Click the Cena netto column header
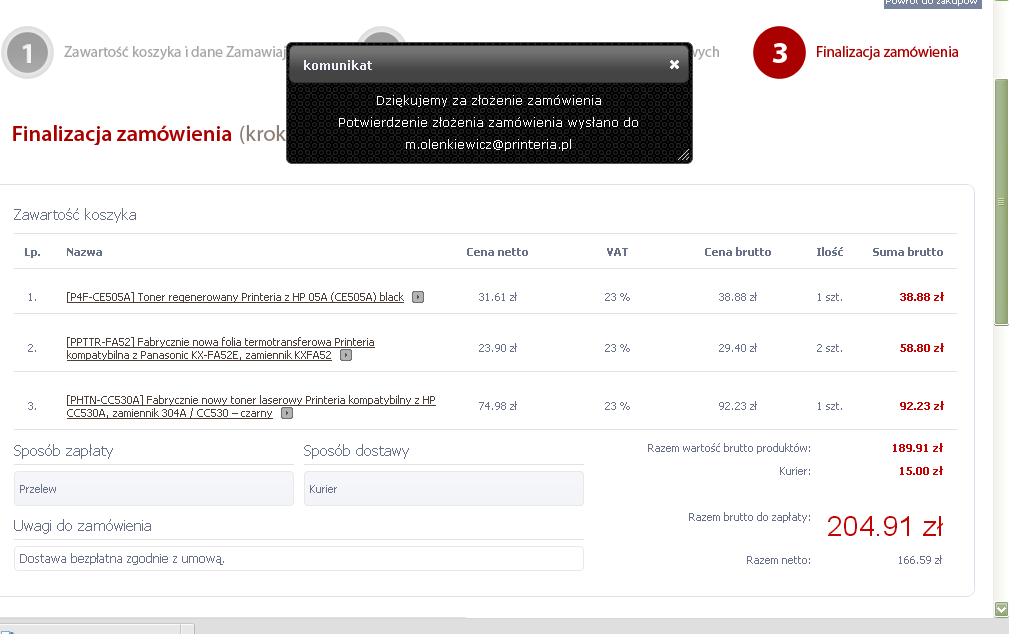 point(497,252)
